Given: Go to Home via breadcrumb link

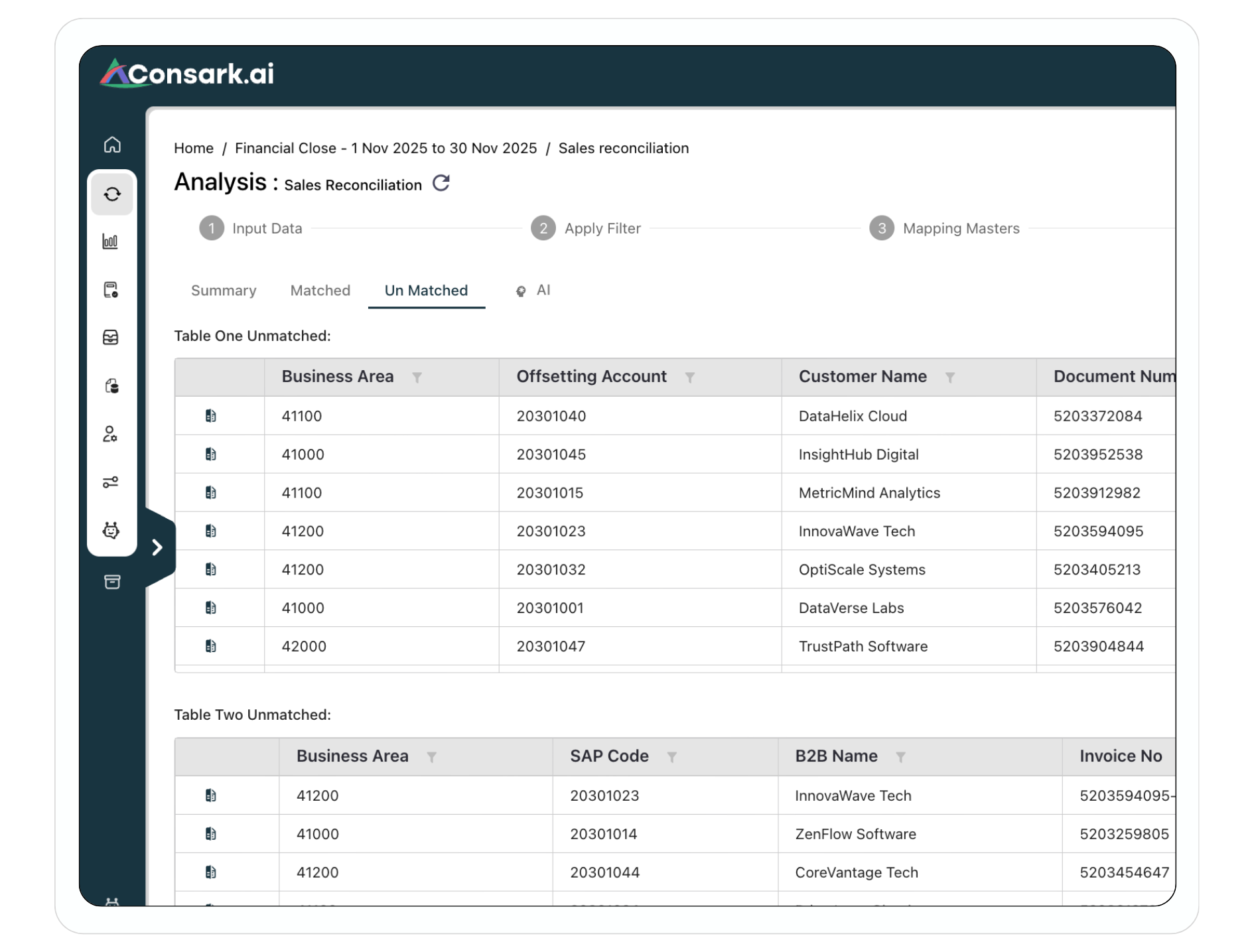Looking at the screenshot, I should point(194,148).
